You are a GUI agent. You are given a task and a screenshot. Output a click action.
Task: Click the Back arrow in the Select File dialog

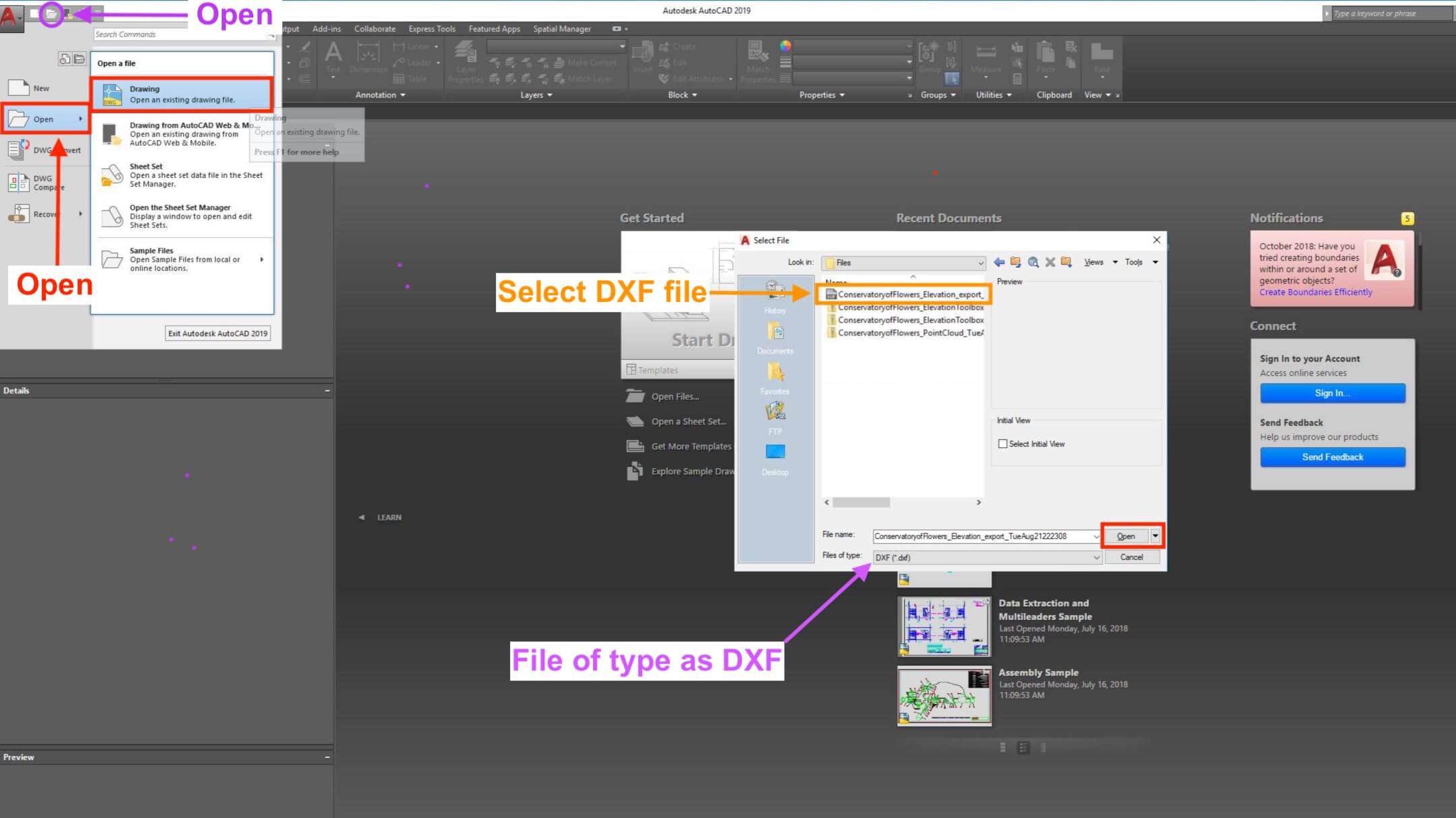coord(999,262)
